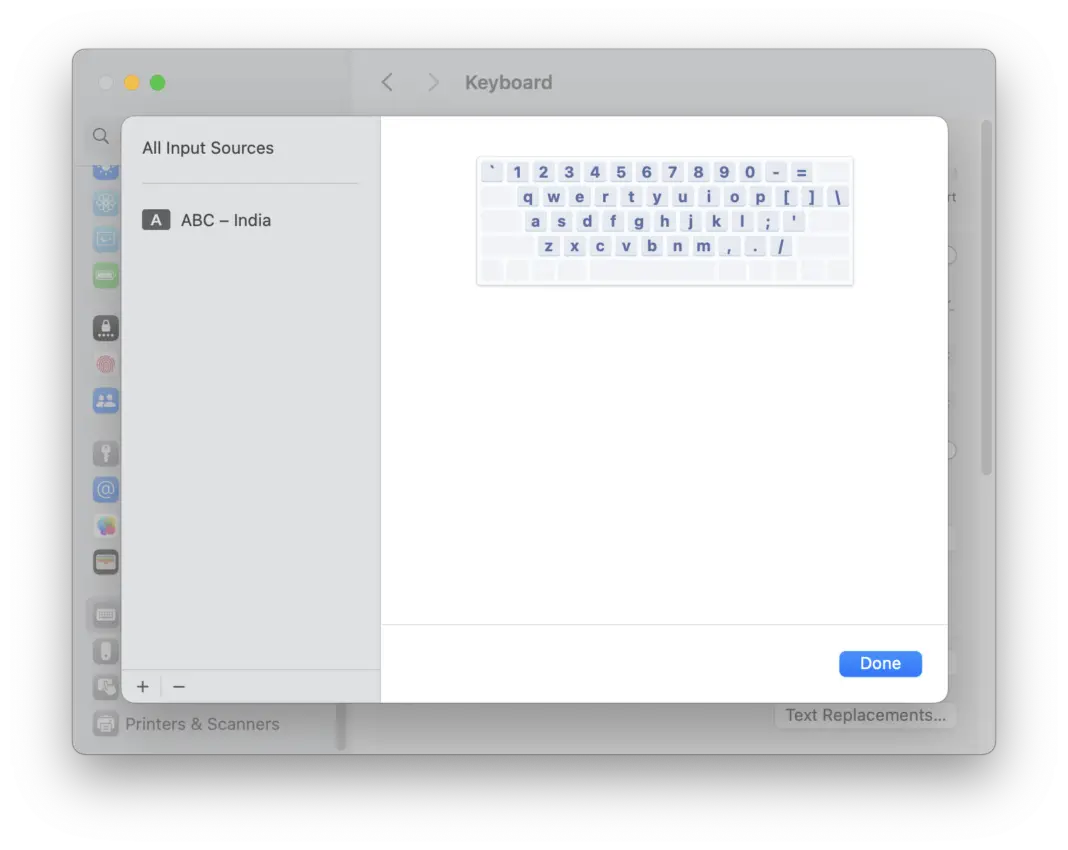
Task: Click the Lock Screen icon in sidebar
Action: [106, 328]
